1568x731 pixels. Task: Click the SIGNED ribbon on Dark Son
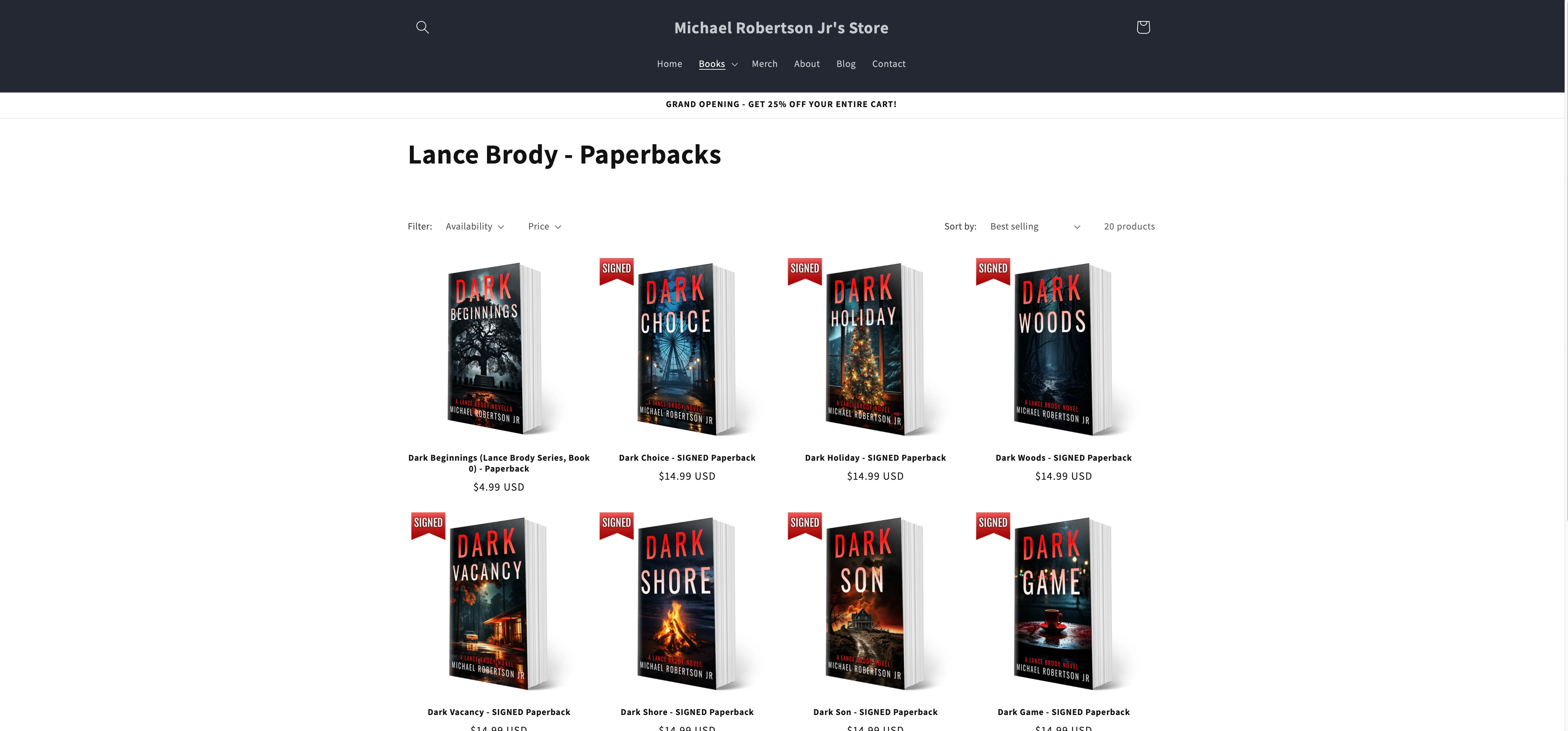(804, 526)
